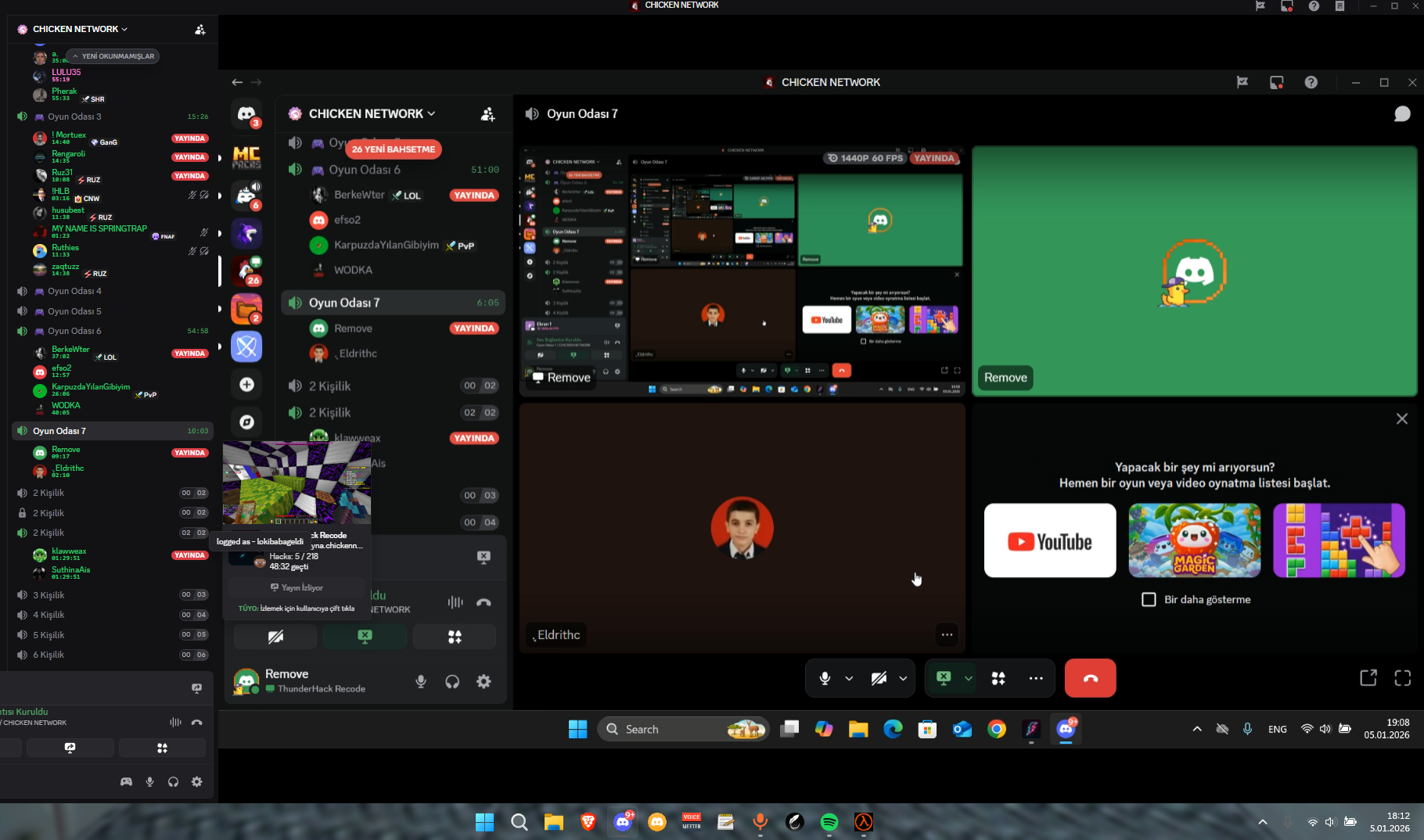1424x840 pixels.
Task: Click help question mark in streamed Discord title bar
Action: (x=1311, y=82)
